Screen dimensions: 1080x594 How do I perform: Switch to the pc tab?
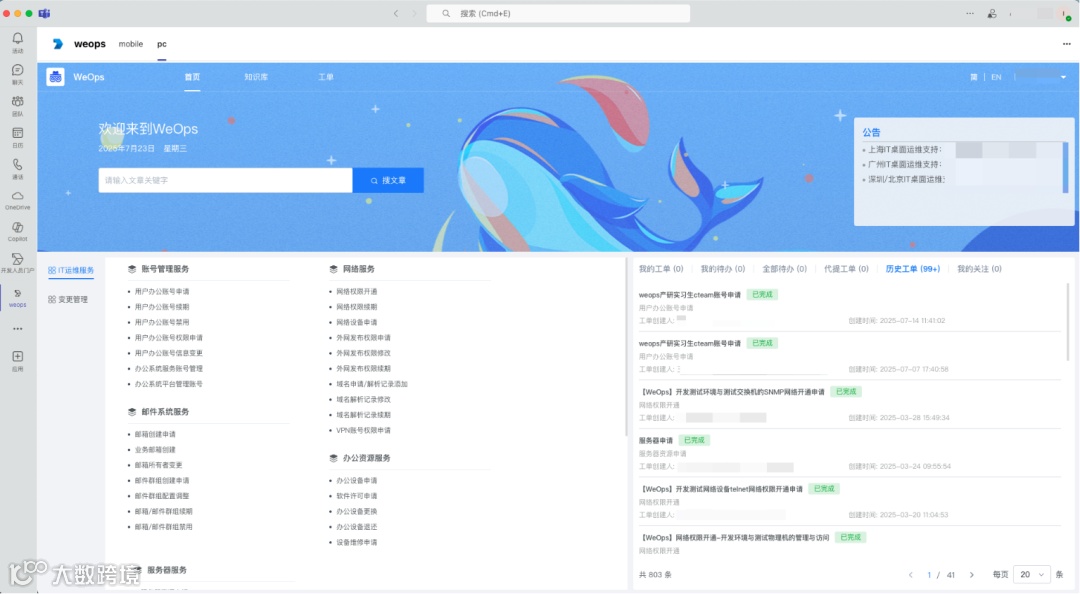coord(162,43)
